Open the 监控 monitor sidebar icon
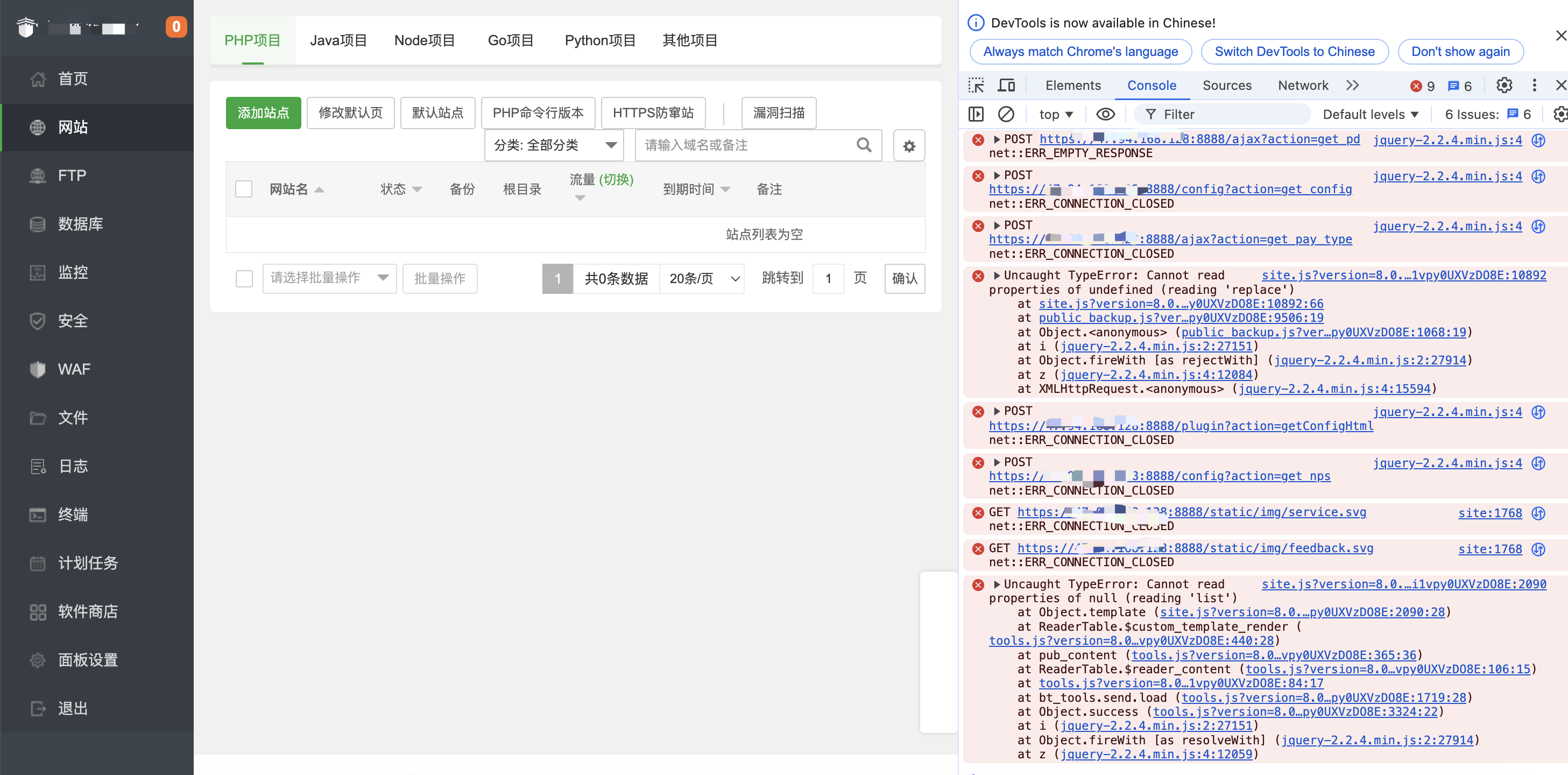The width and height of the screenshot is (1568, 775). [38, 273]
